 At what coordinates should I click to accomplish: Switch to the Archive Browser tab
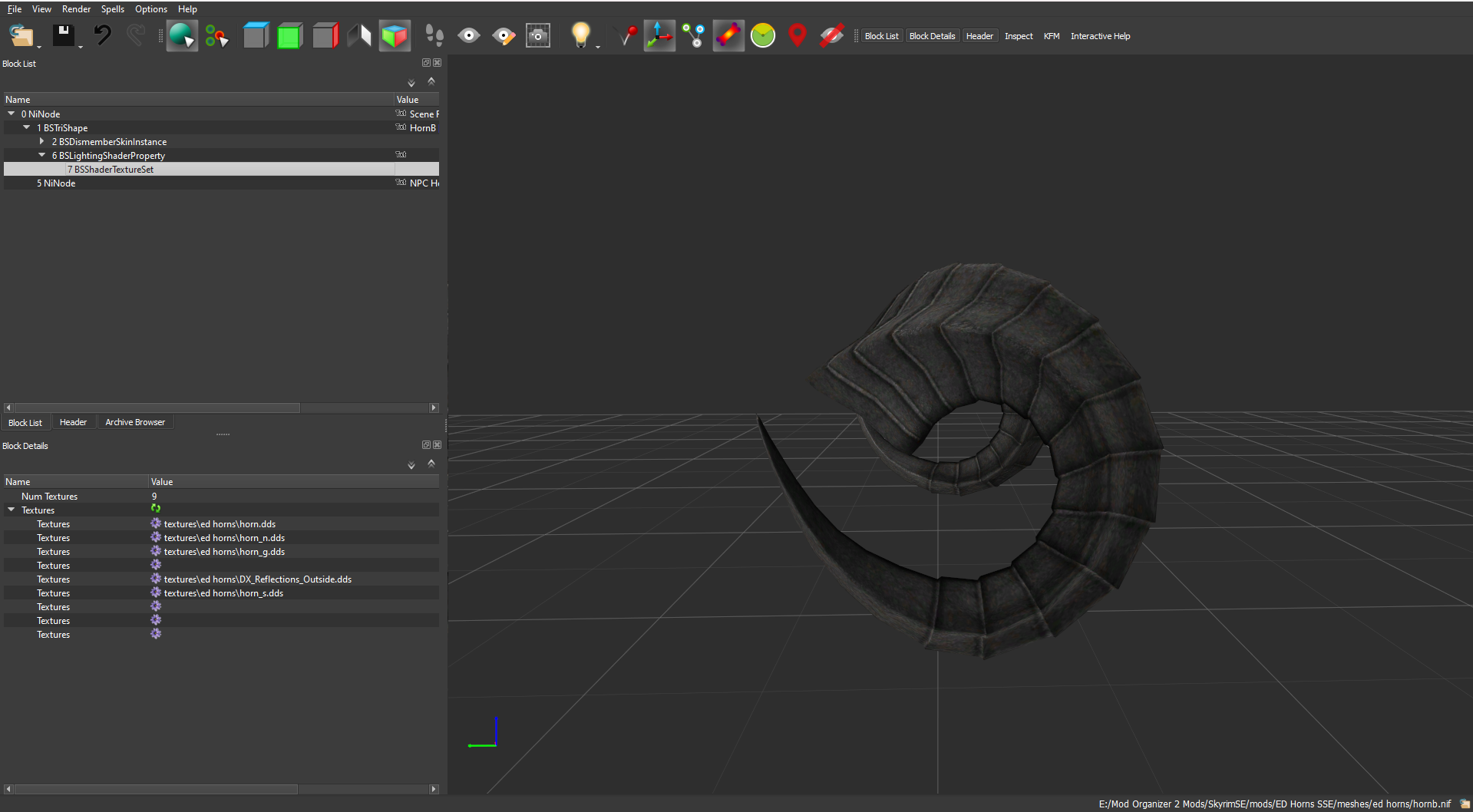click(x=135, y=422)
